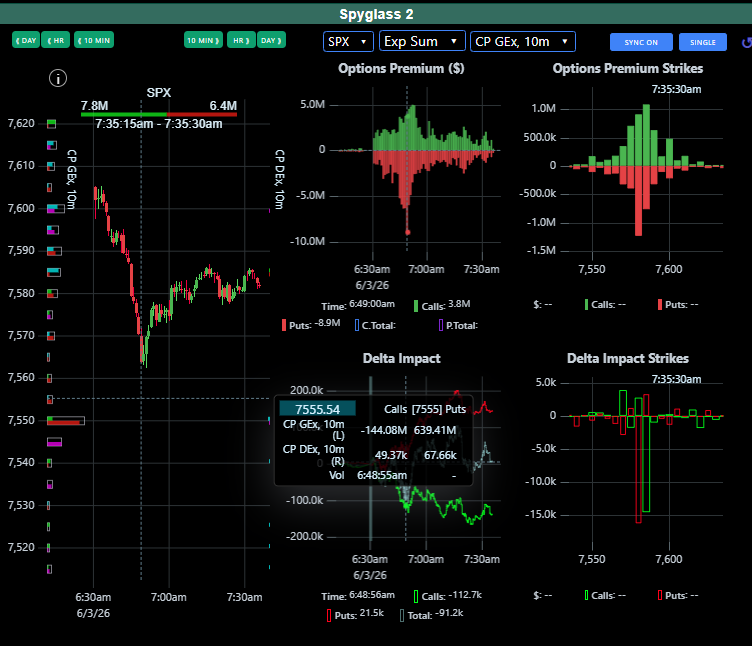Screen dimensions: 752x646
Task: Toggle the SYNC ON button
Action: pyautogui.click(x=641, y=42)
